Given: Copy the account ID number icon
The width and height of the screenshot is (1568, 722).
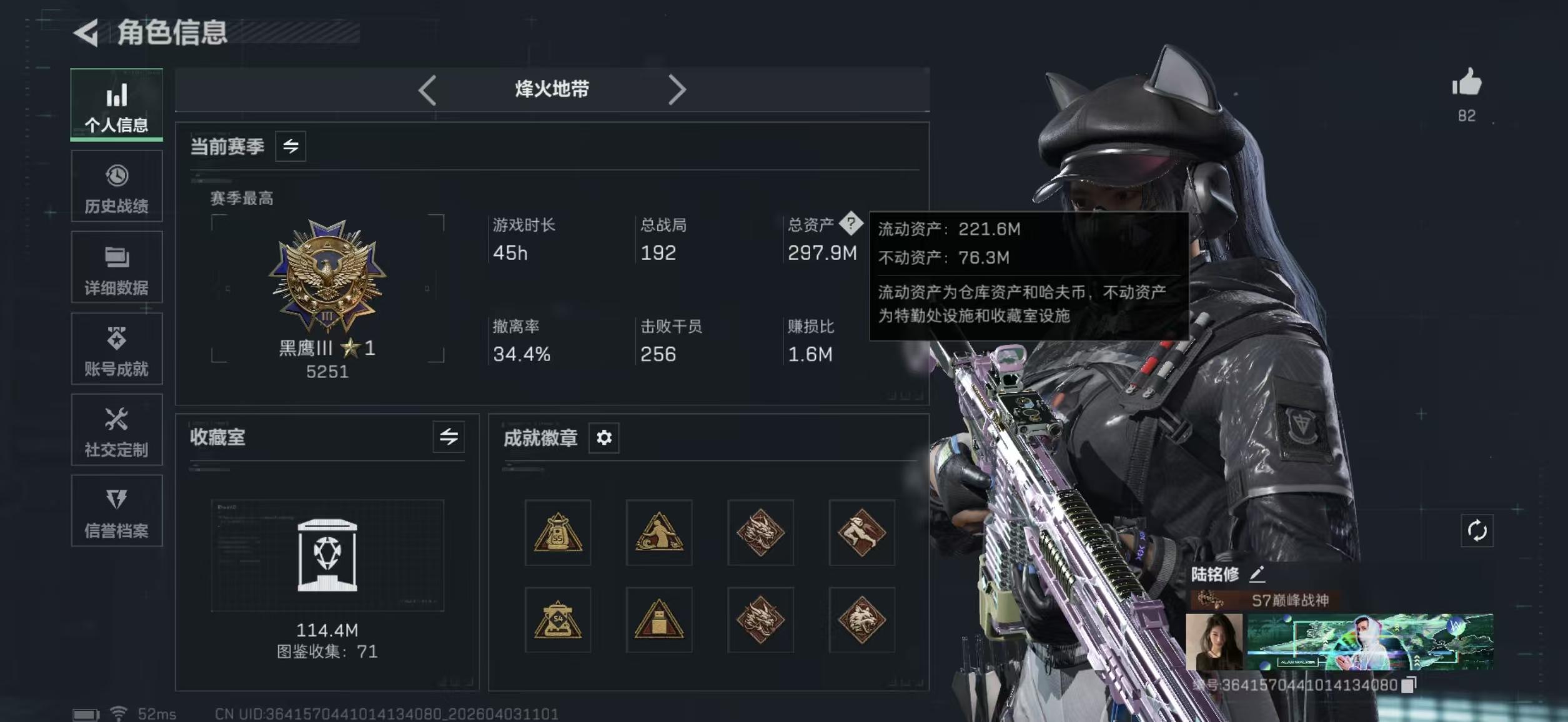Looking at the screenshot, I should pos(1409,685).
